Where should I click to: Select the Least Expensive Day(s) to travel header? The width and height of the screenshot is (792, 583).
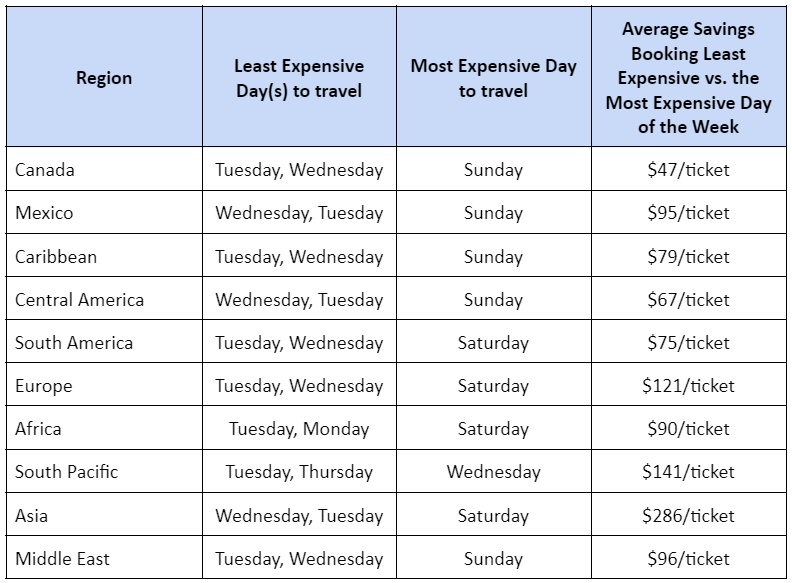pos(298,78)
